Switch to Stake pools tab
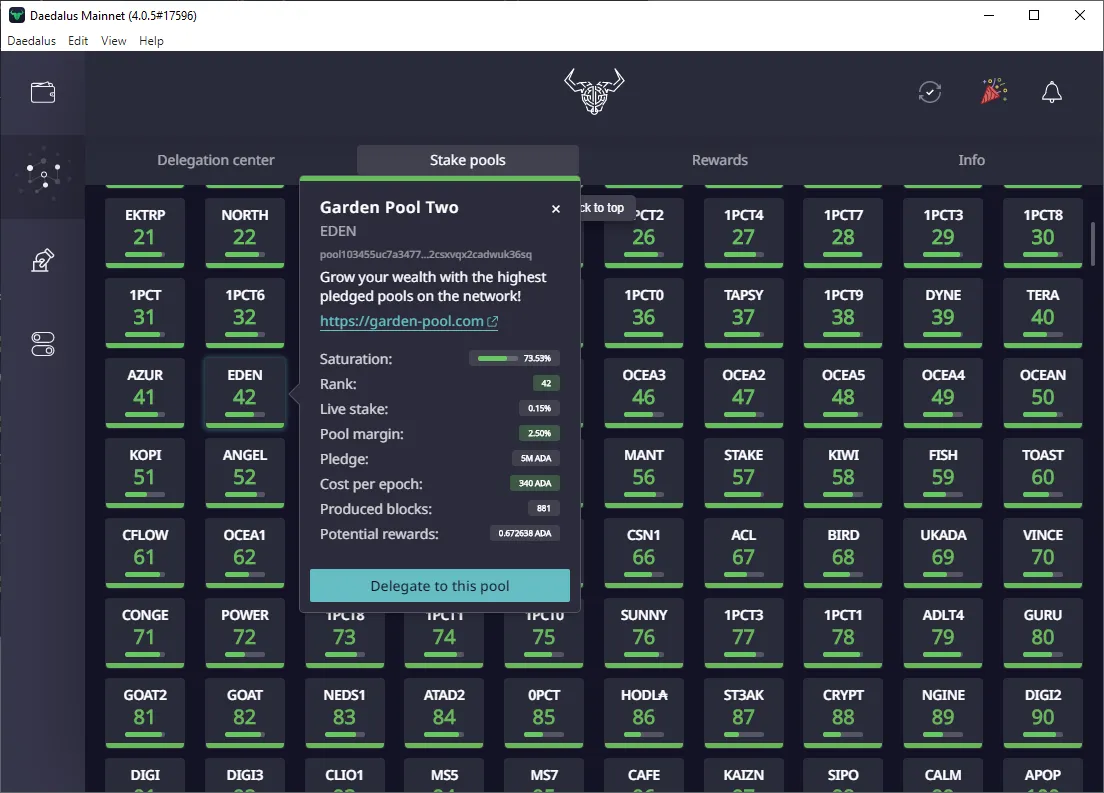This screenshot has width=1104, height=793. point(468,160)
